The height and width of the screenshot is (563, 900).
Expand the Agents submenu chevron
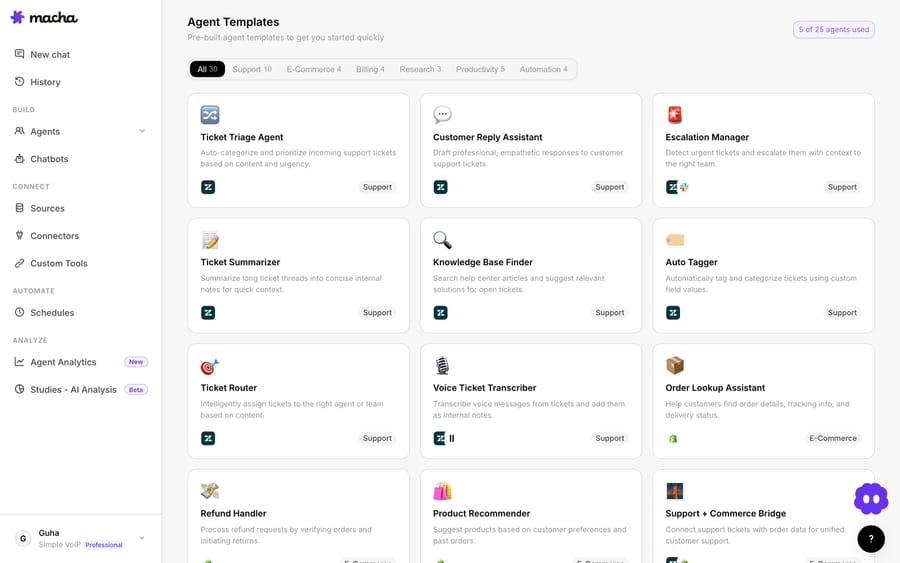pyautogui.click(x=142, y=131)
